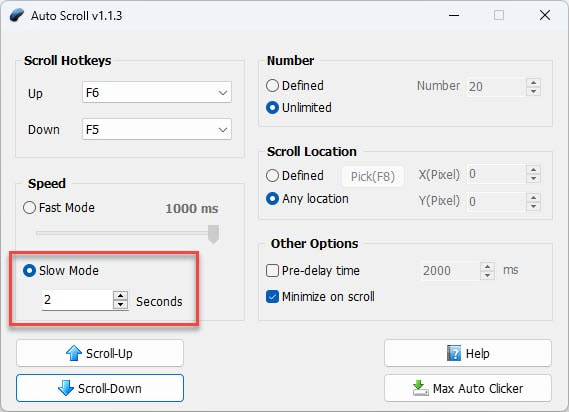
Task: Click the Slow Mode seconds input field
Action: (x=78, y=300)
